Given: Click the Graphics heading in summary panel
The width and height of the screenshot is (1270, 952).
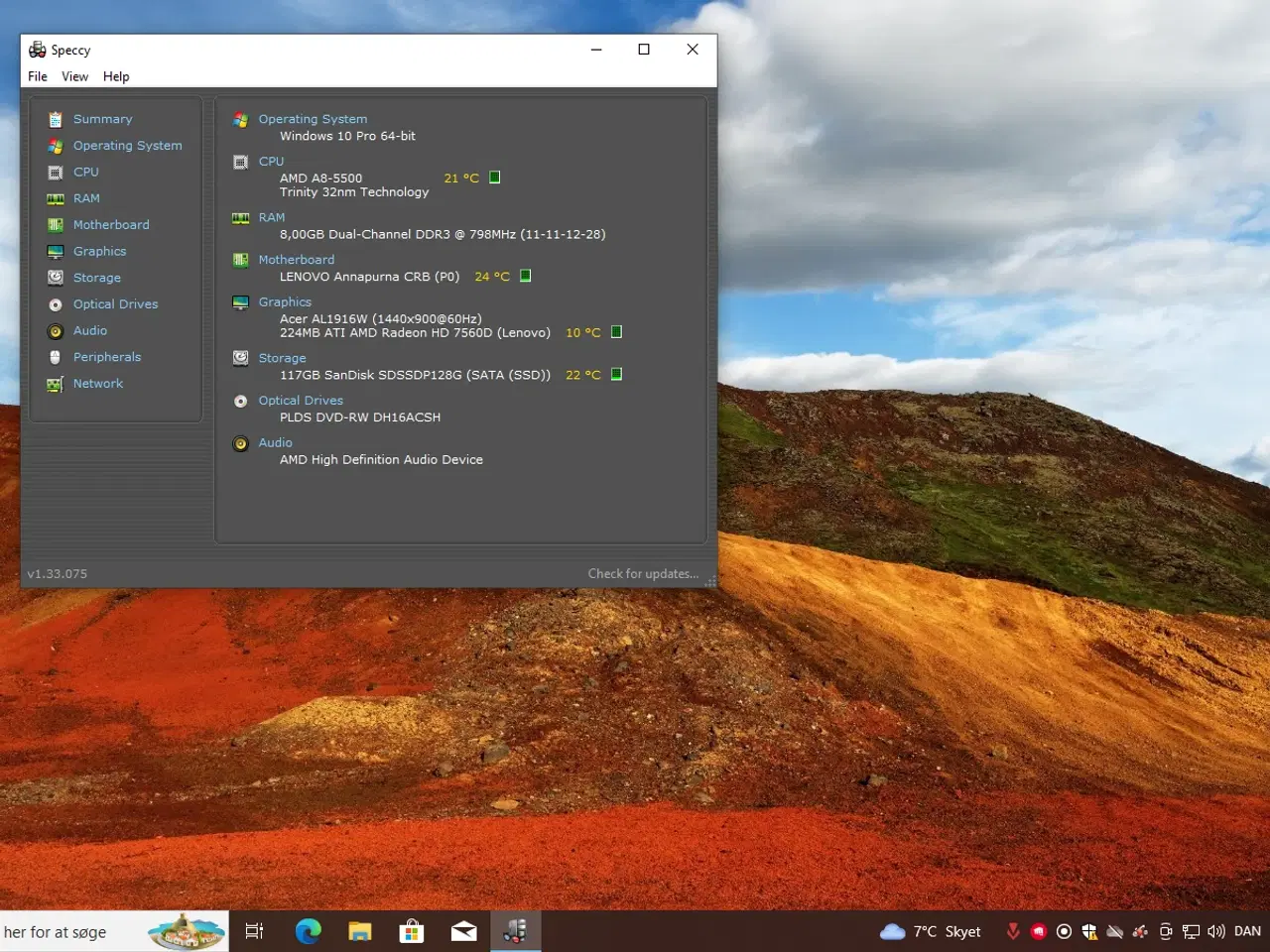Looking at the screenshot, I should pyautogui.click(x=285, y=302).
